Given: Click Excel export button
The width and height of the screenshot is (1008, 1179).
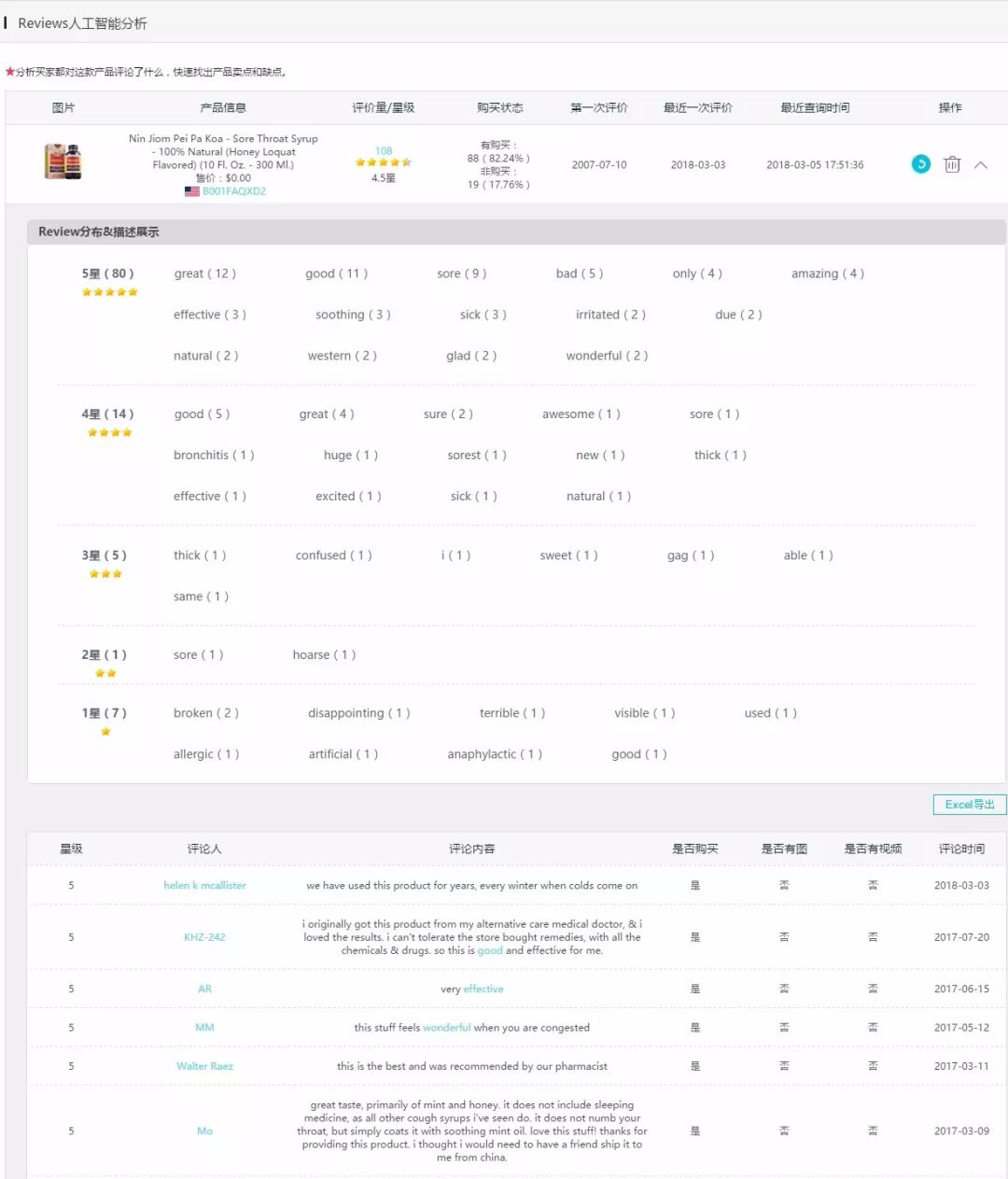Looking at the screenshot, I should click(x=970, y=805).
